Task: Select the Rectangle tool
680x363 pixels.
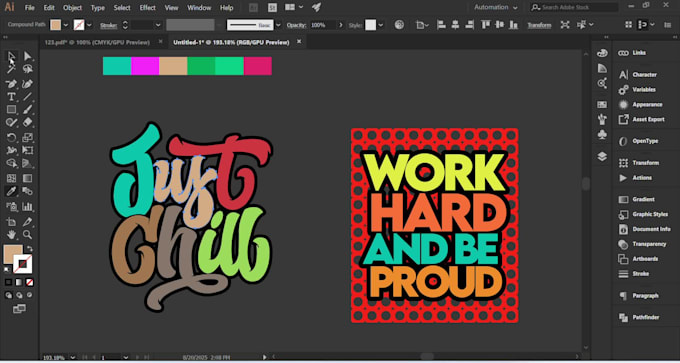Action: point(11,110)
